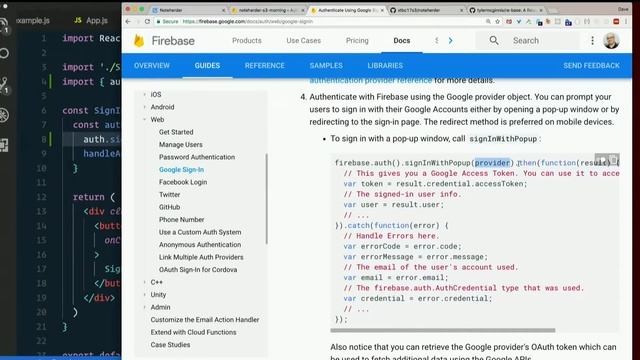Click the Firebase flame logo
The width and height of the screenshot is (640, 360).
[x=139, y=40]
